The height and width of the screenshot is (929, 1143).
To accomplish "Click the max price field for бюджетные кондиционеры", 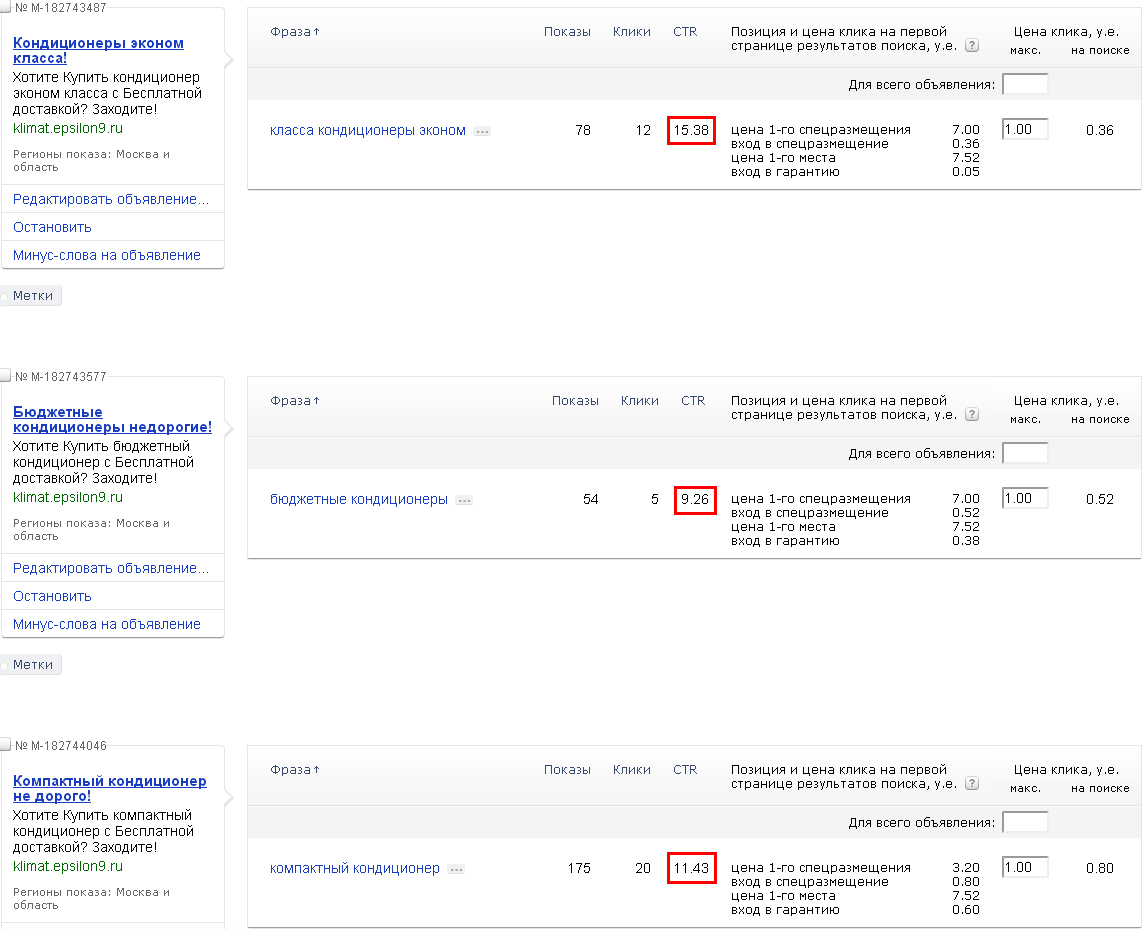I will [1025, 498].
